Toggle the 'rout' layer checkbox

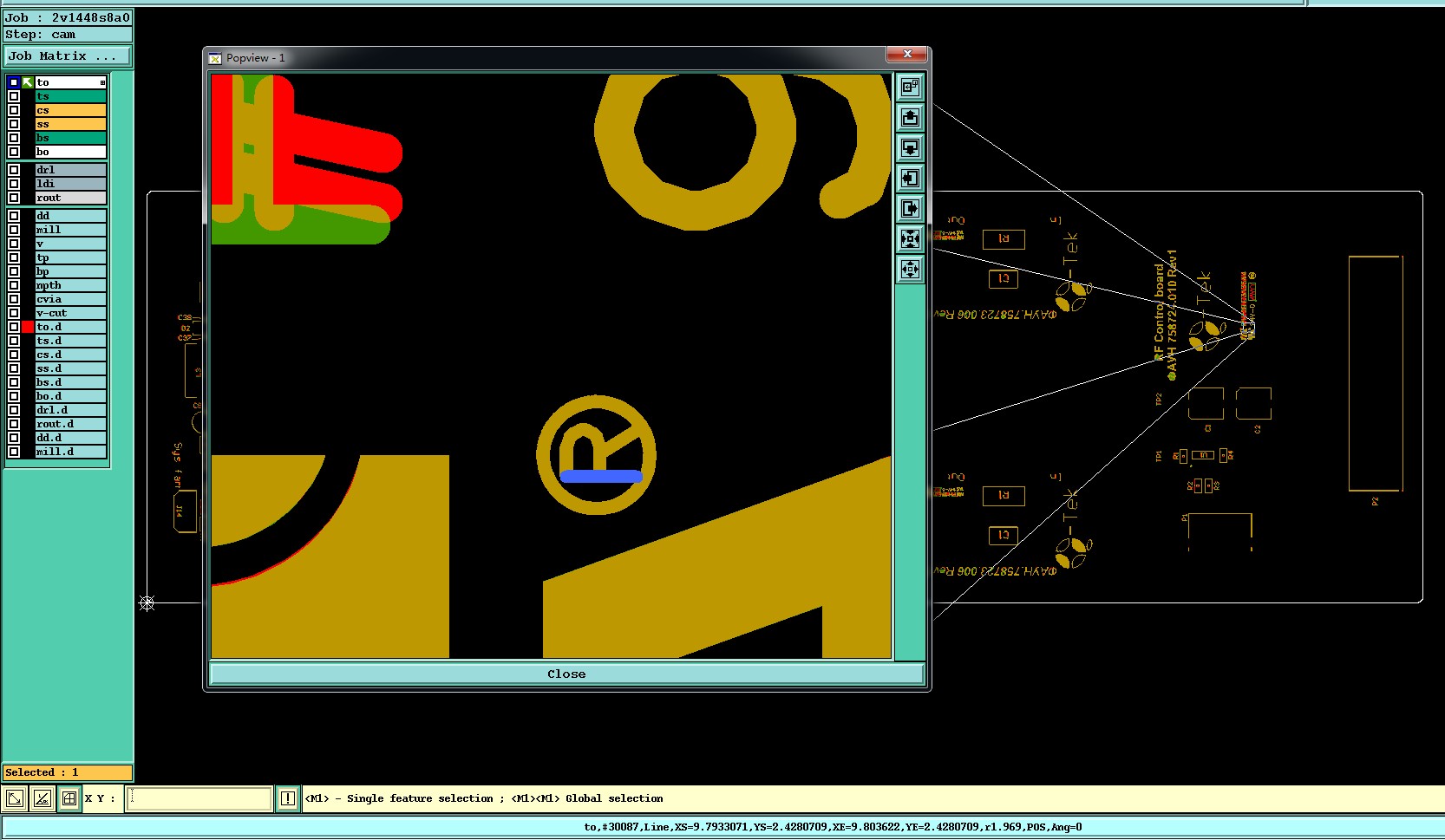click(x=14, y=198)
